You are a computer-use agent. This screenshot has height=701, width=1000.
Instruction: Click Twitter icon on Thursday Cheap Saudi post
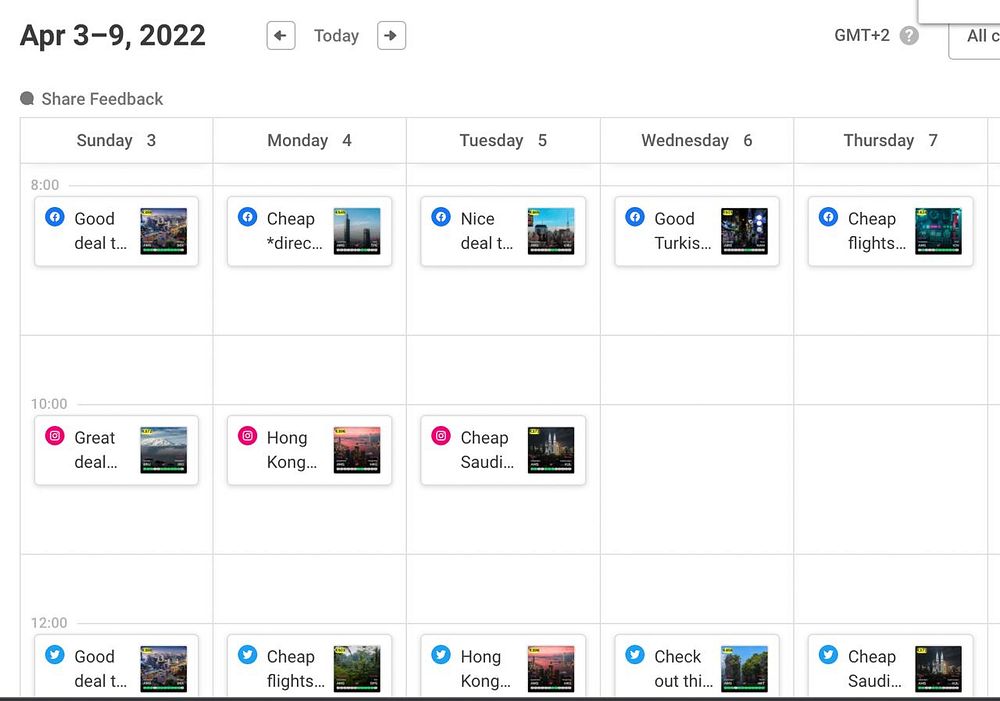828,655
